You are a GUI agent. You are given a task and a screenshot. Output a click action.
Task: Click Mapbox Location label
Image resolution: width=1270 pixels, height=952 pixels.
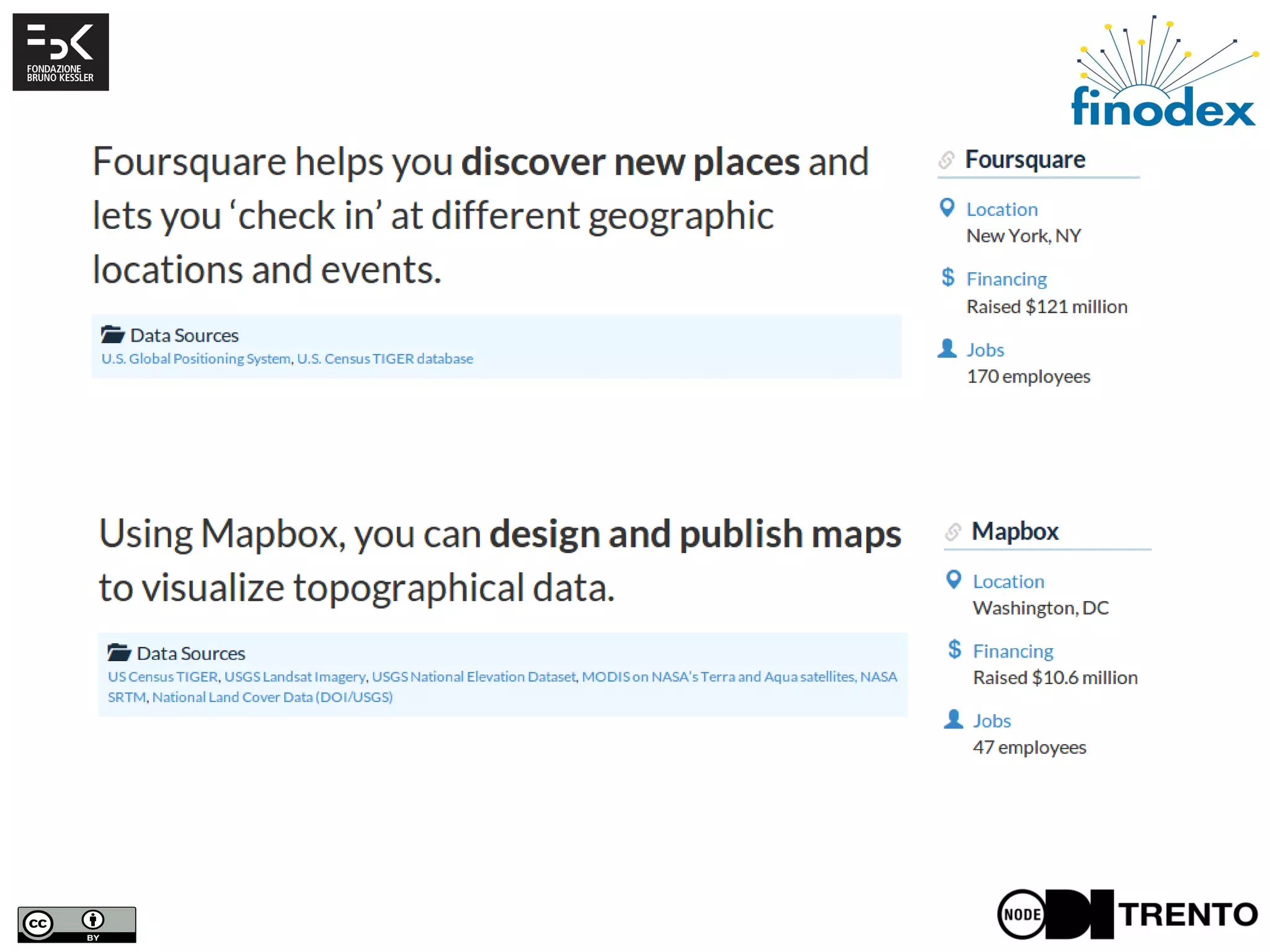pos(1008,581)
